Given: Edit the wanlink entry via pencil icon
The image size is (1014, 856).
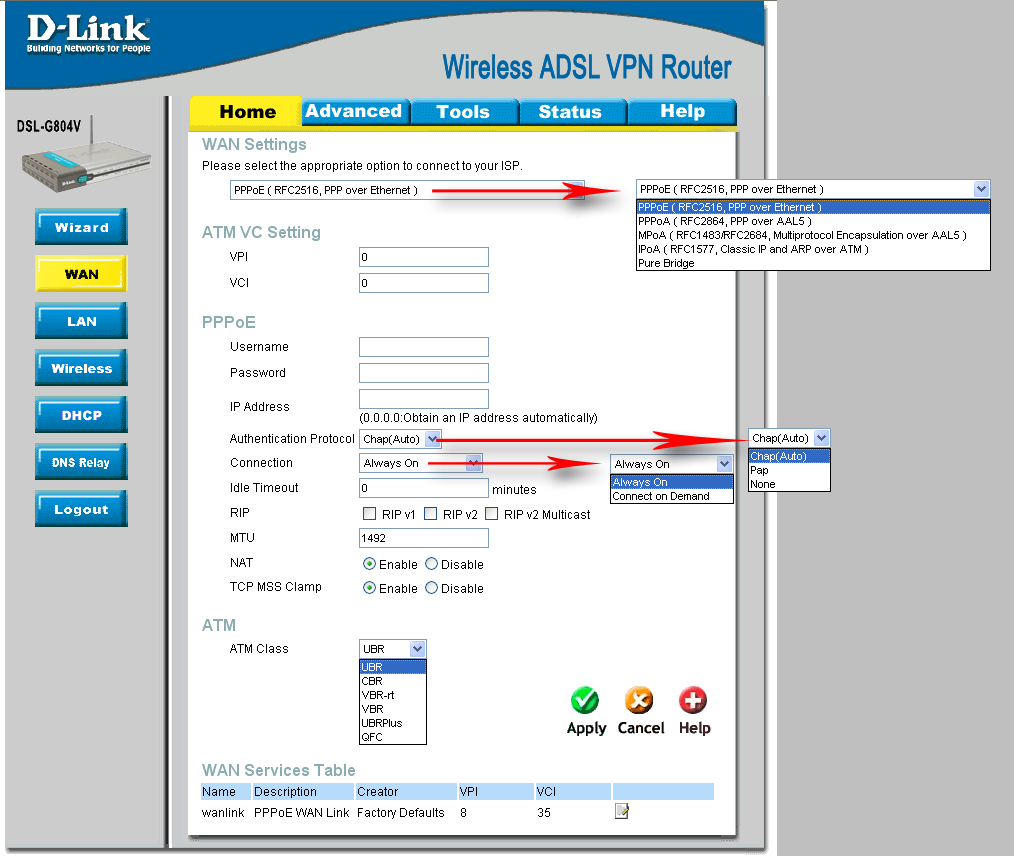Looking at the screenshot, I should click(x=621, y=811).
